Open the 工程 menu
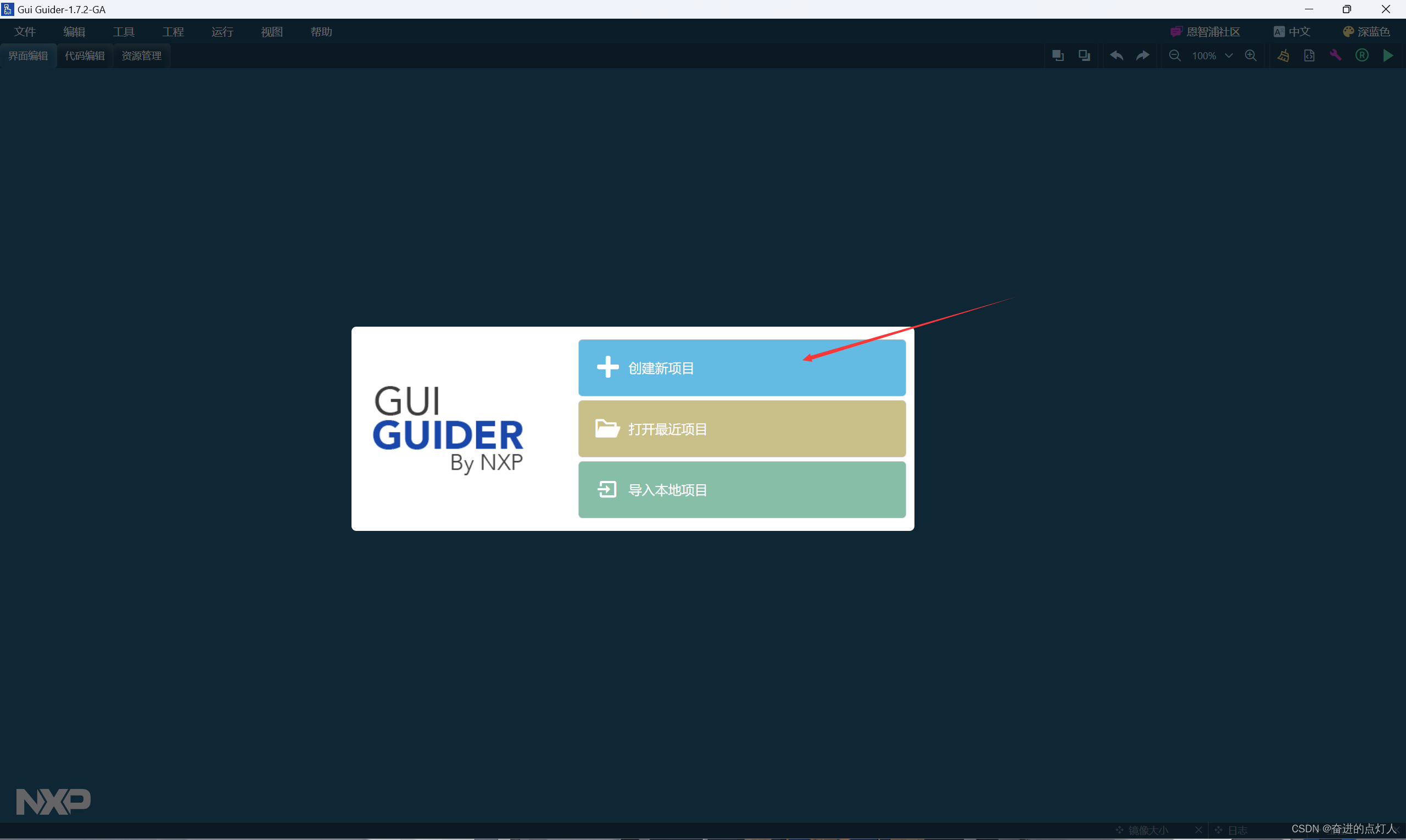The height and width of the screenshot is (840, 1406). click(173, 32)
